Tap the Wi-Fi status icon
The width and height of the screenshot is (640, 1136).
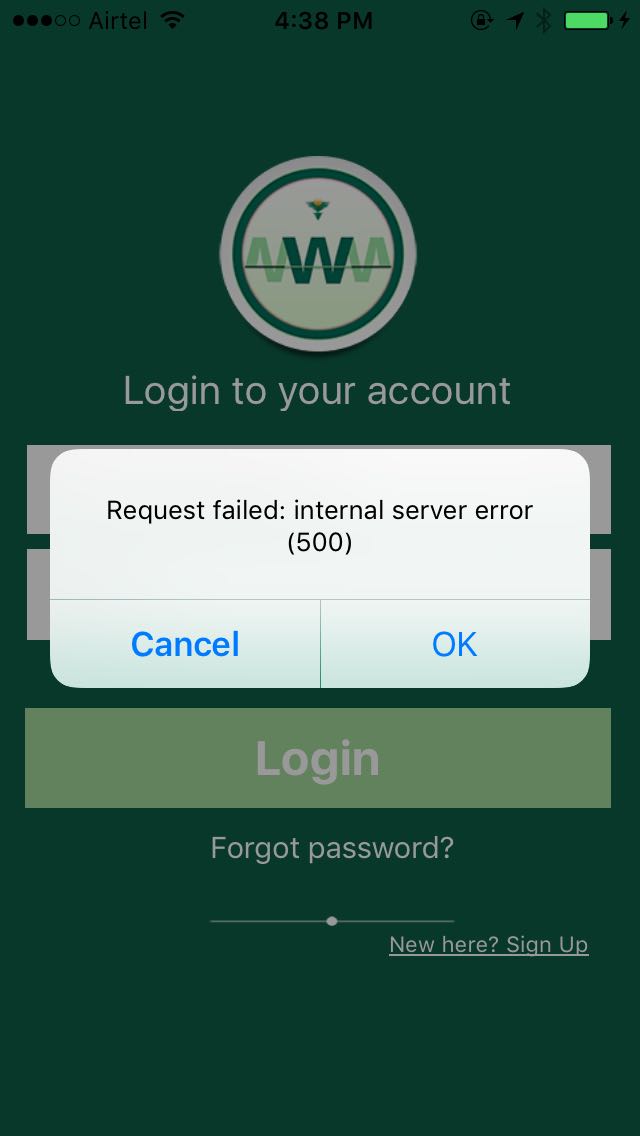(x=173, y=20)
